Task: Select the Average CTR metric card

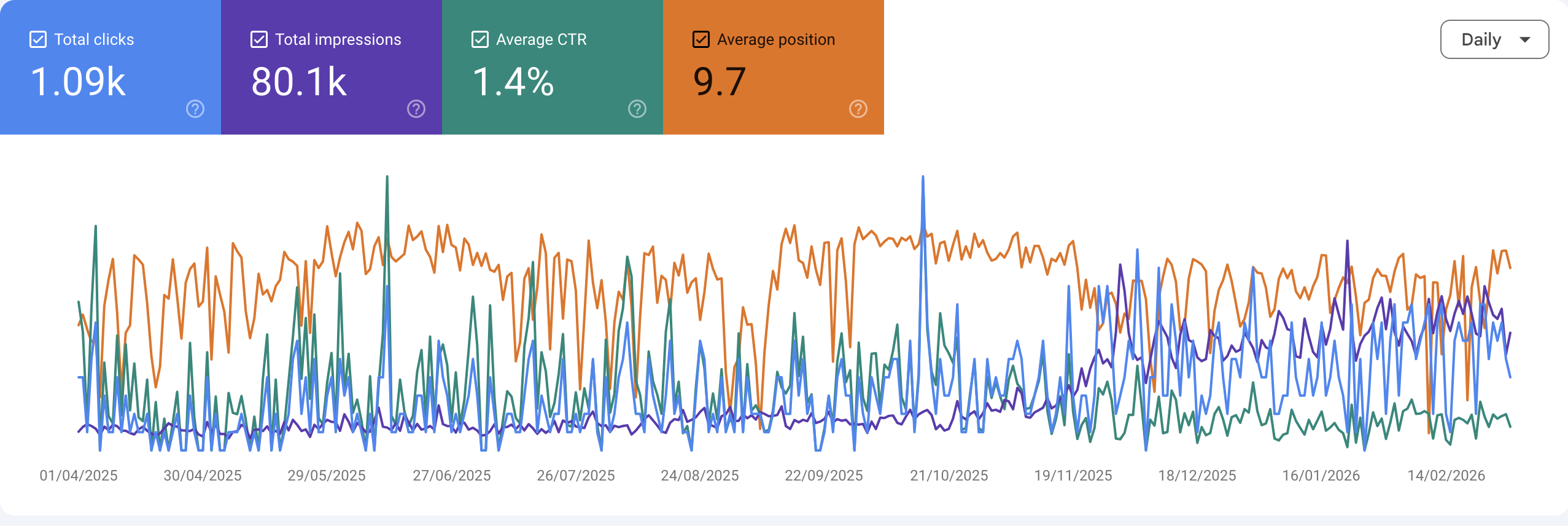Action: [x=551, y=68]
